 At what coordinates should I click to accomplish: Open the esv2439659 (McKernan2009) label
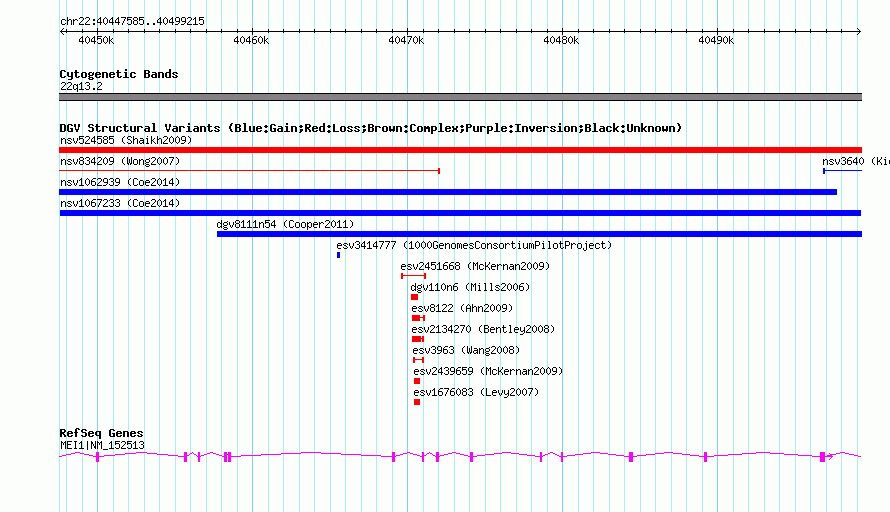tap(488, 371)
